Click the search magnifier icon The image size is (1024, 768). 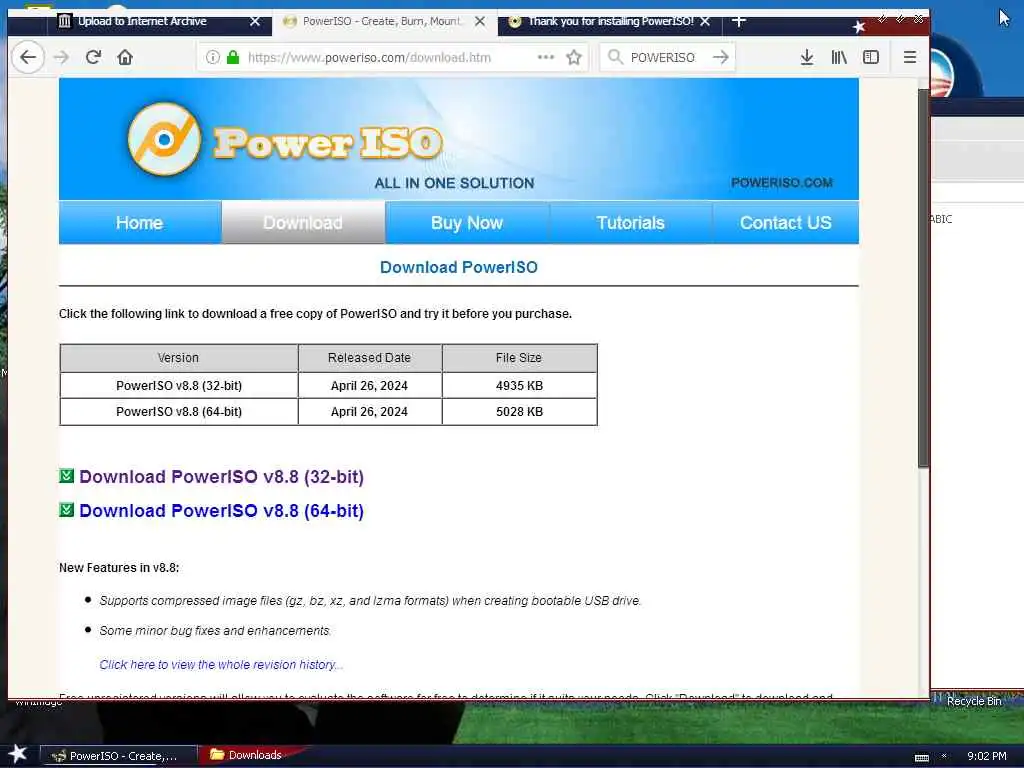coord(615,57)
